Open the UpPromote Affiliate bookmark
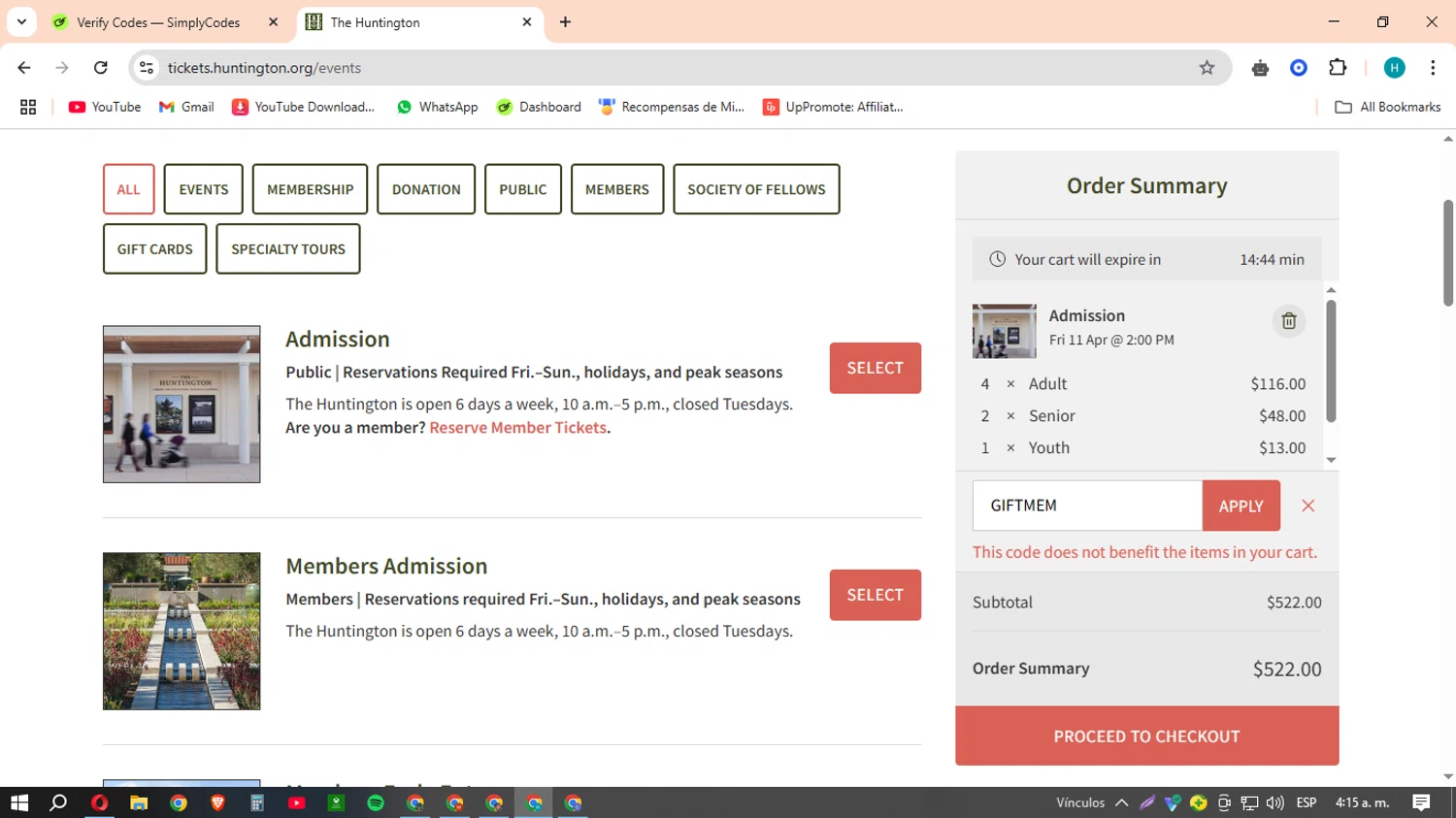The image size is (1456, 818). (833, 107)
